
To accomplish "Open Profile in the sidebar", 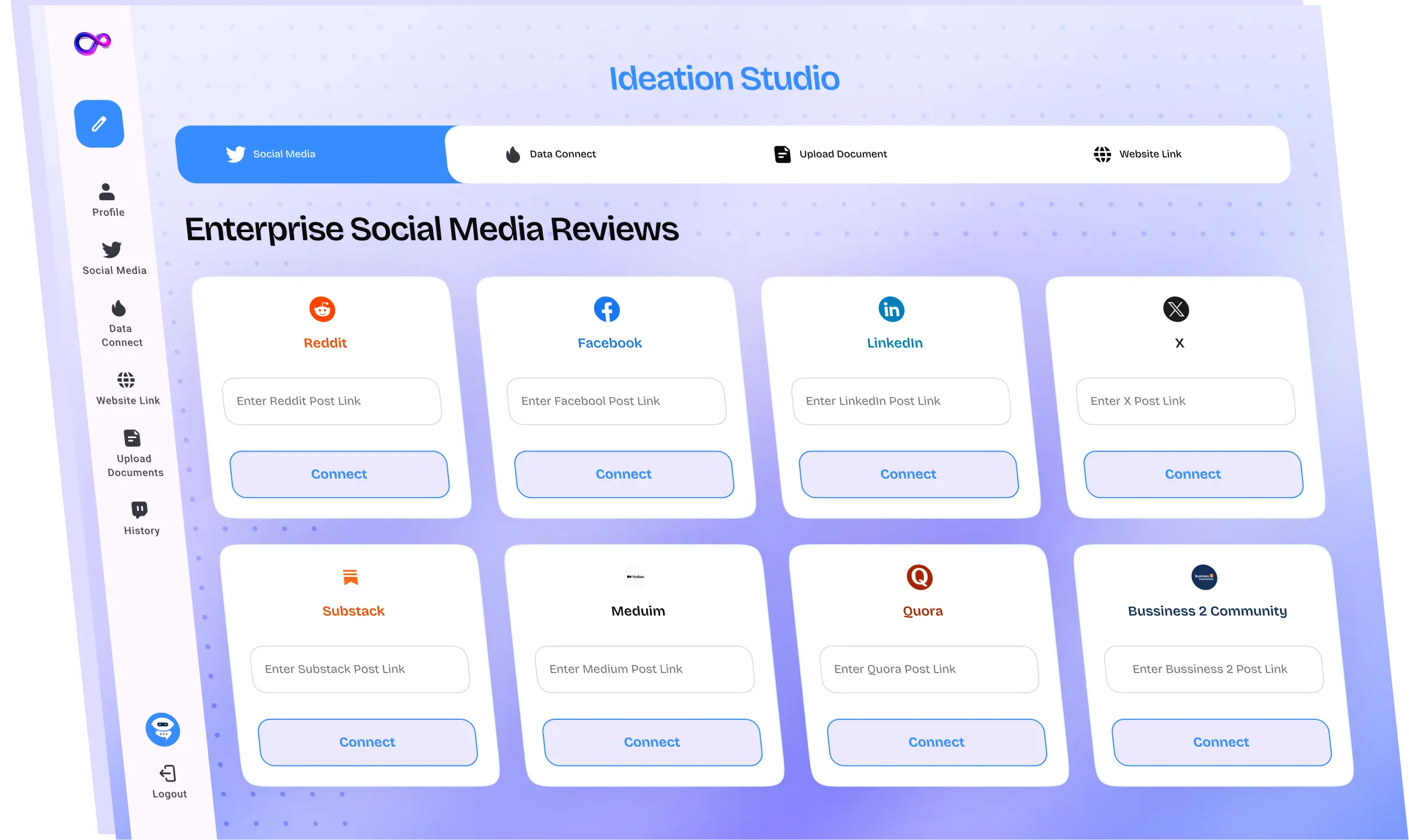I will pyautogui.click(x=107, y=200).
